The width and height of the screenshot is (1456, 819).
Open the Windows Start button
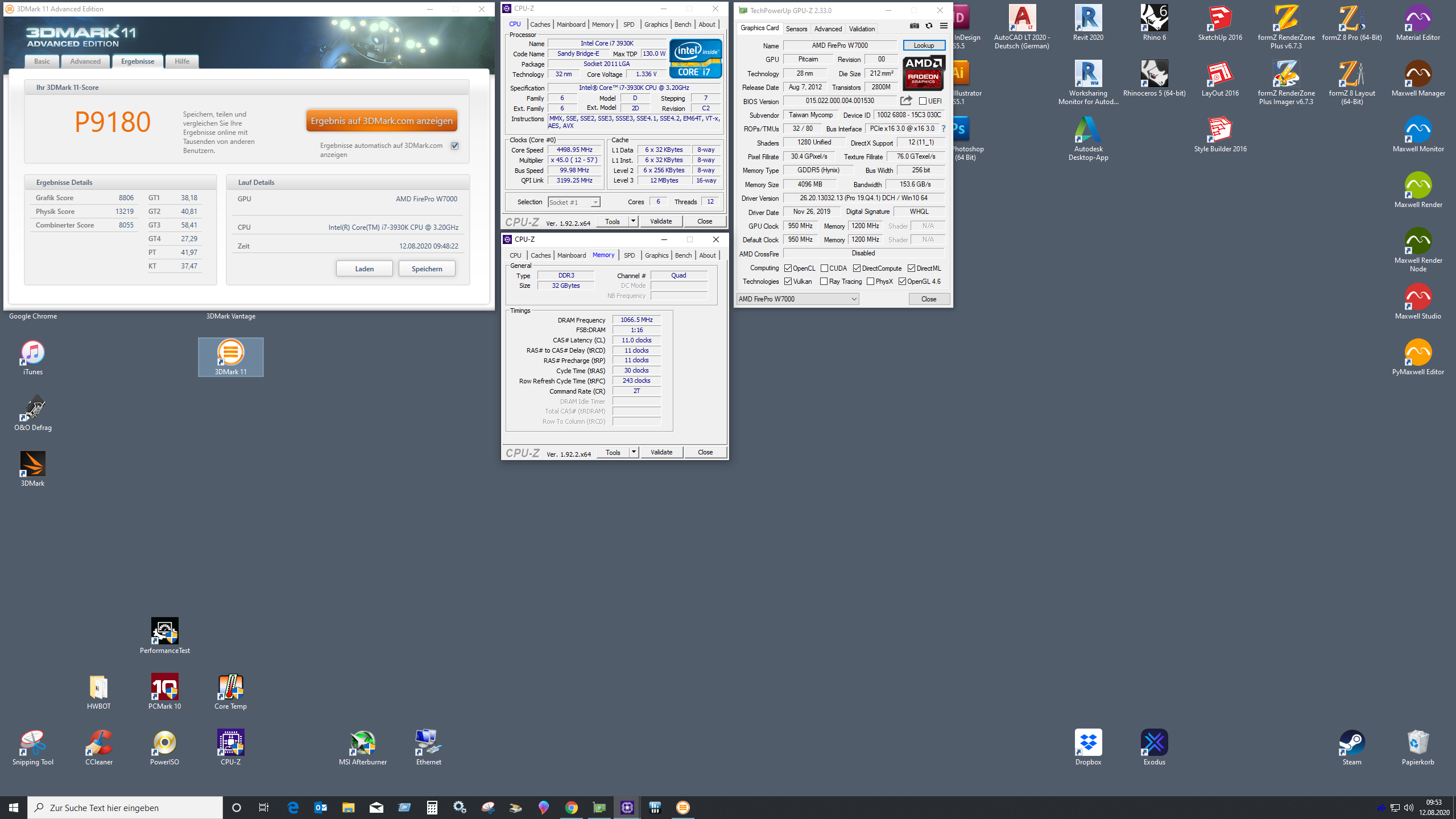pyautogui.click(x=14, y=808)
